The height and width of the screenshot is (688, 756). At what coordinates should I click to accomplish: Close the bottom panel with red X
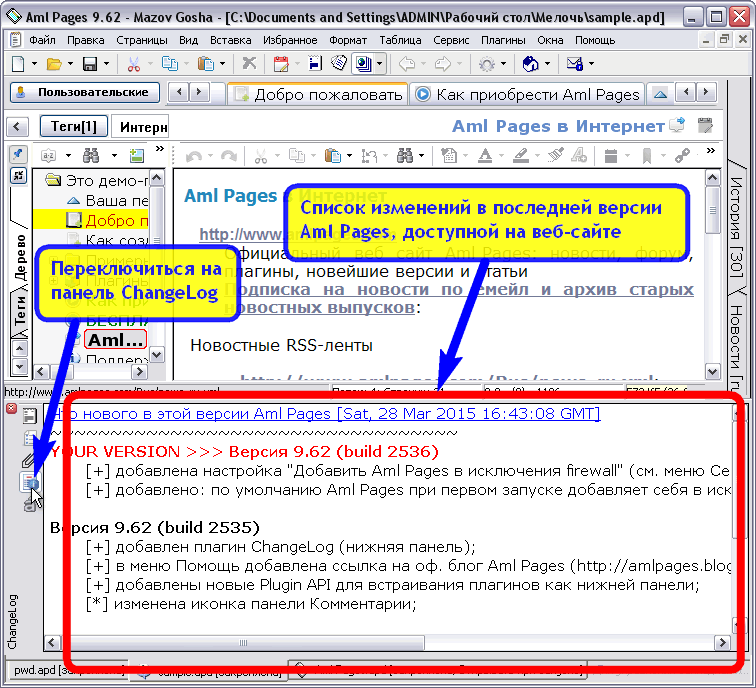pyautogui.click(x=11, y=408)
